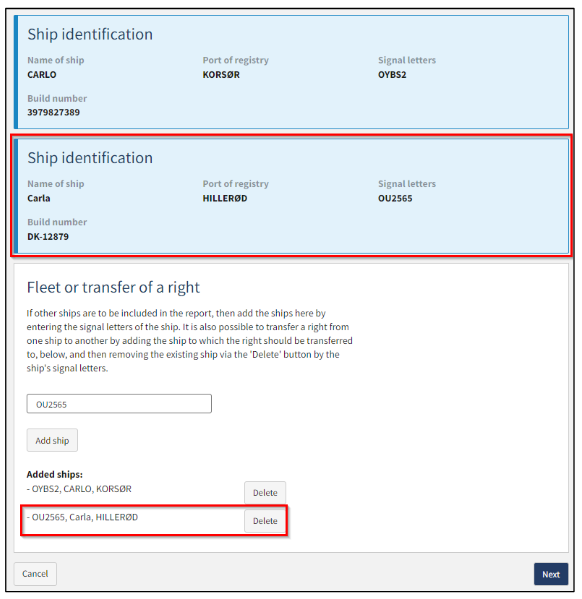Click the Added ships label
This screenshot has width=582, height=599.
pos(55,474)
